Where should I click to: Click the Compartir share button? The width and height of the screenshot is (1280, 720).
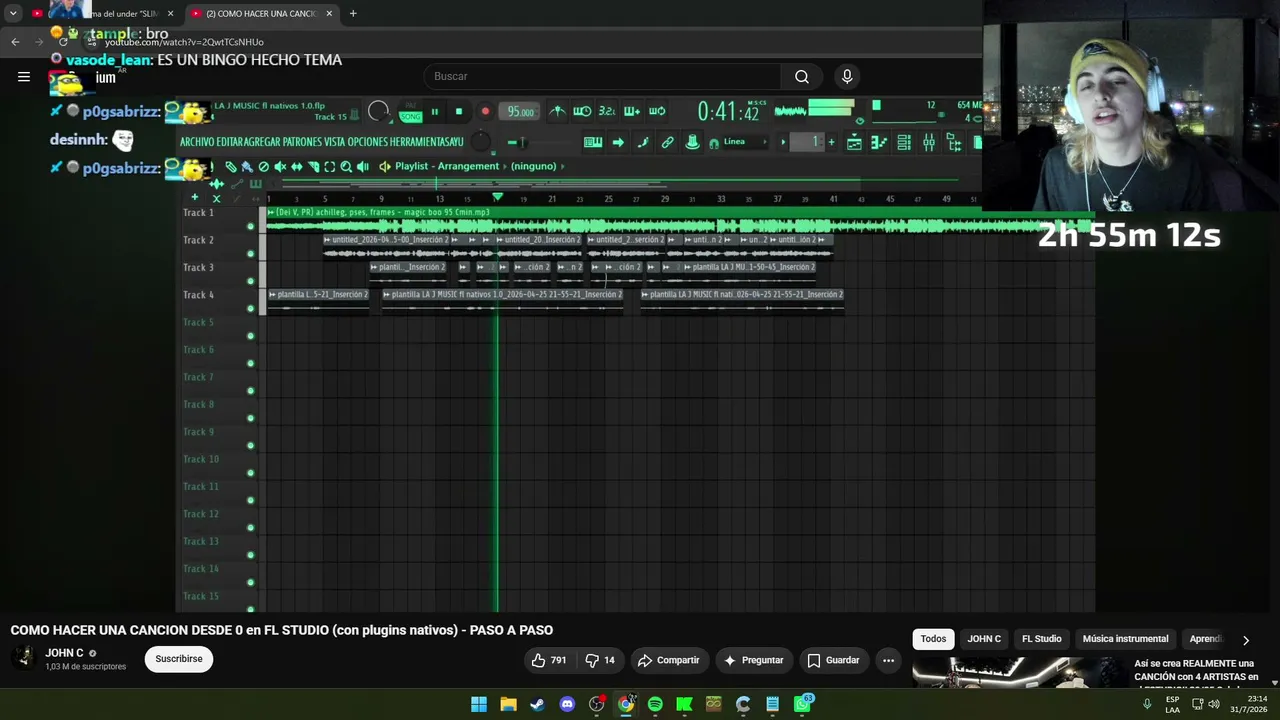(x=668, y=660)
